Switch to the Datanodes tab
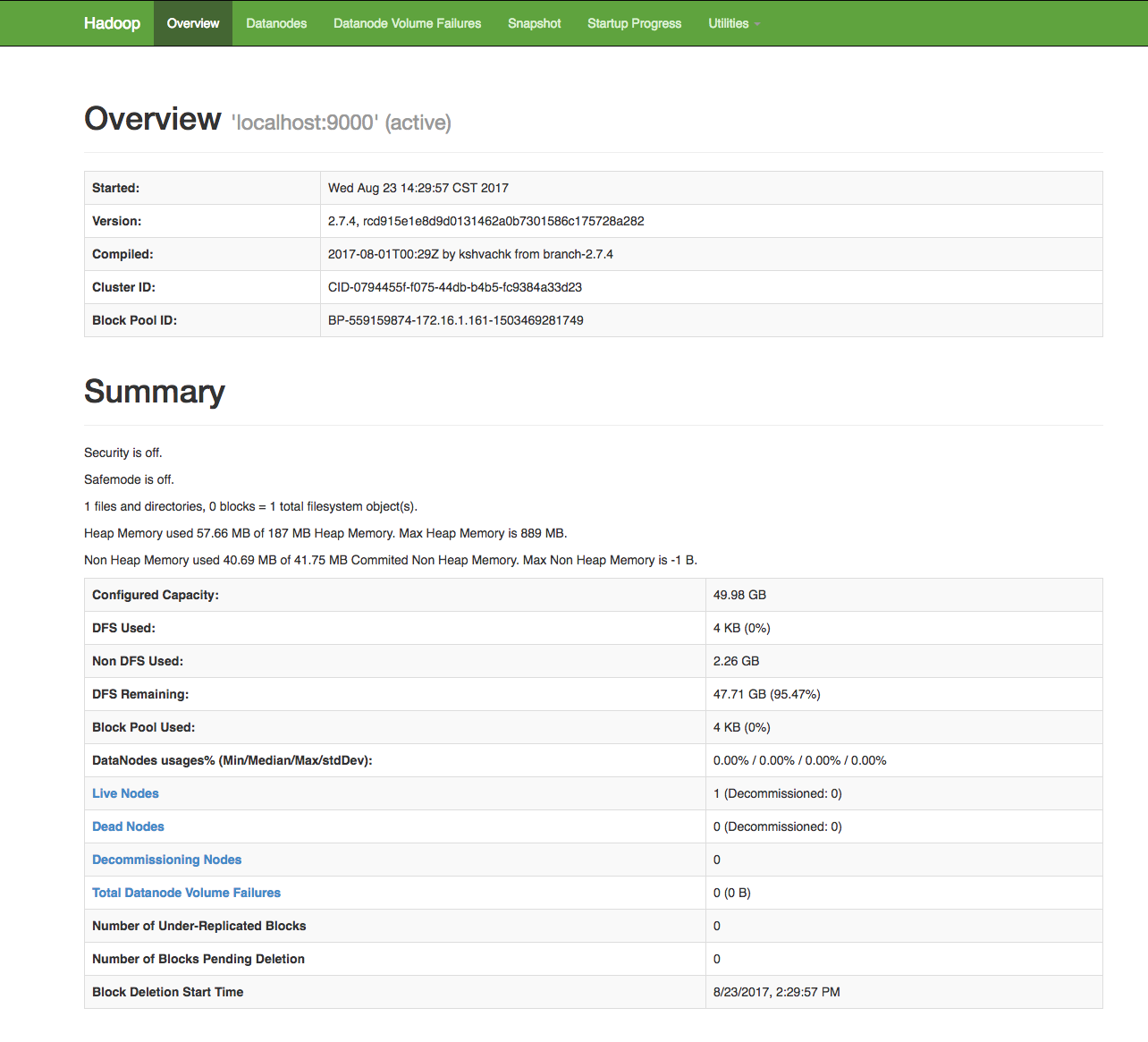This screenshot has width=1148, height=1042. [x=276, y=23]
